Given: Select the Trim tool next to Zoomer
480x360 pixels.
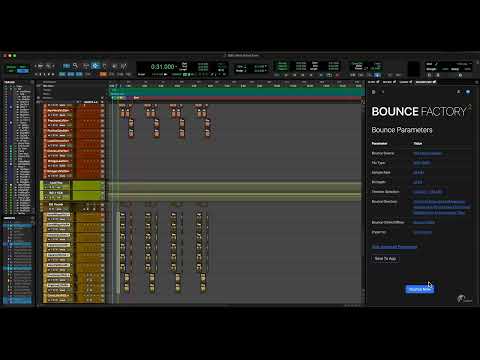Looking at the screenshot, I should point(86,66).
